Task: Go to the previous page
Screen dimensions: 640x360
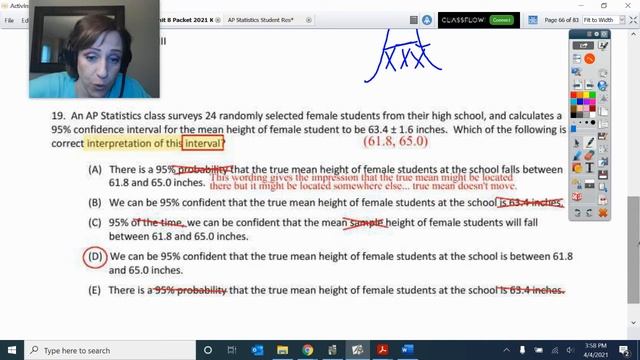Action: (577, 86)
